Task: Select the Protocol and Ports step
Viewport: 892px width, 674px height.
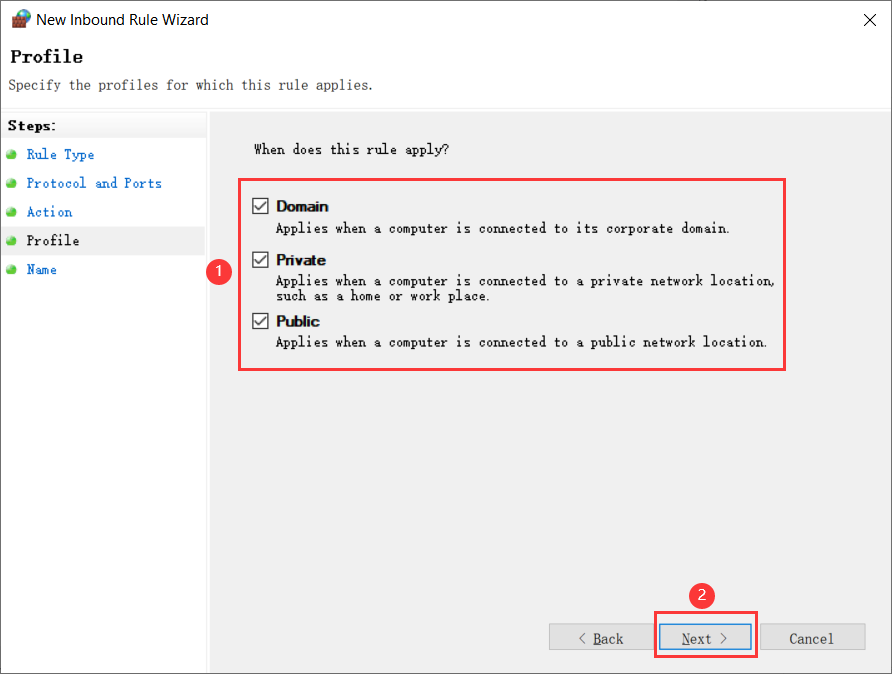Action: tap(93, 183)
